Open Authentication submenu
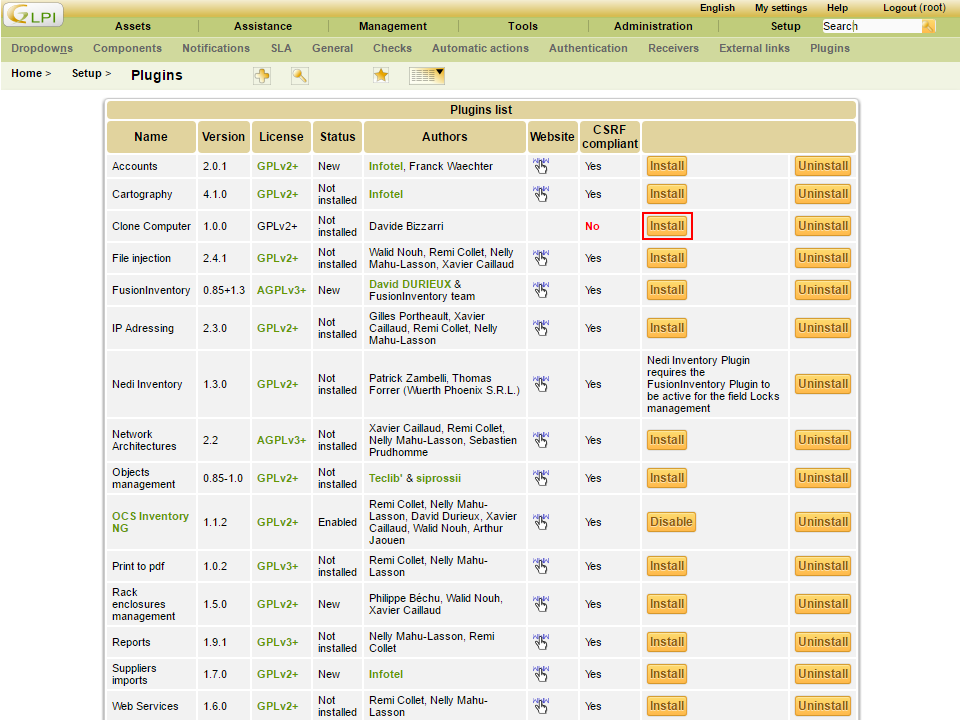This screenshot has width=960, height=720. (x=588, y=48)
